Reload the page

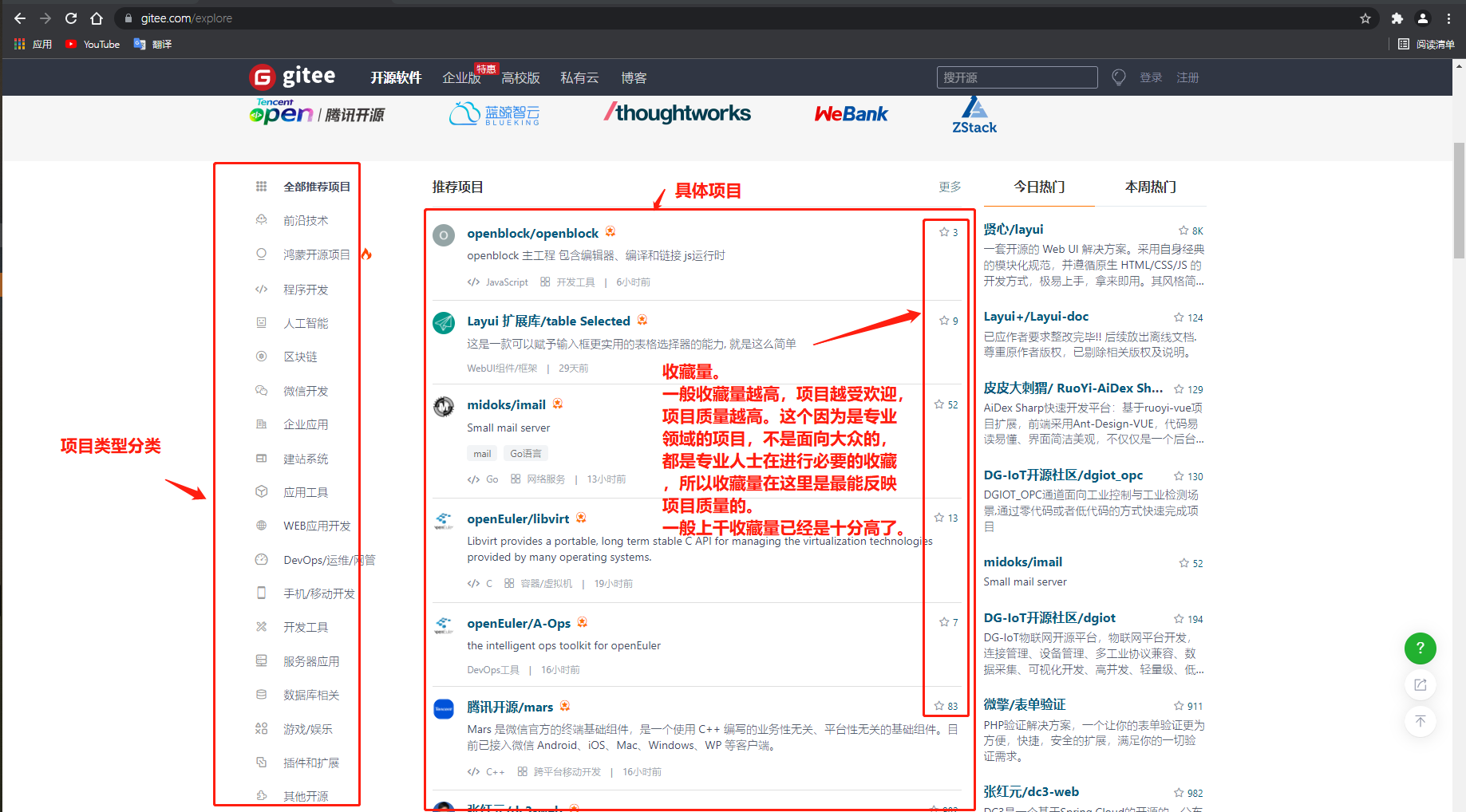71,18
